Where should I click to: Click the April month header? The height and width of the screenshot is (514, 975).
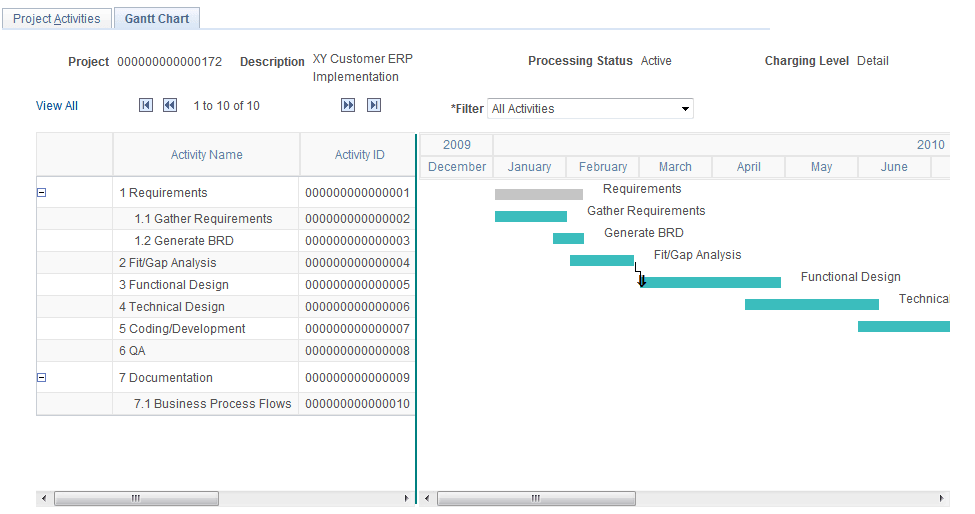tap(748, 167)
